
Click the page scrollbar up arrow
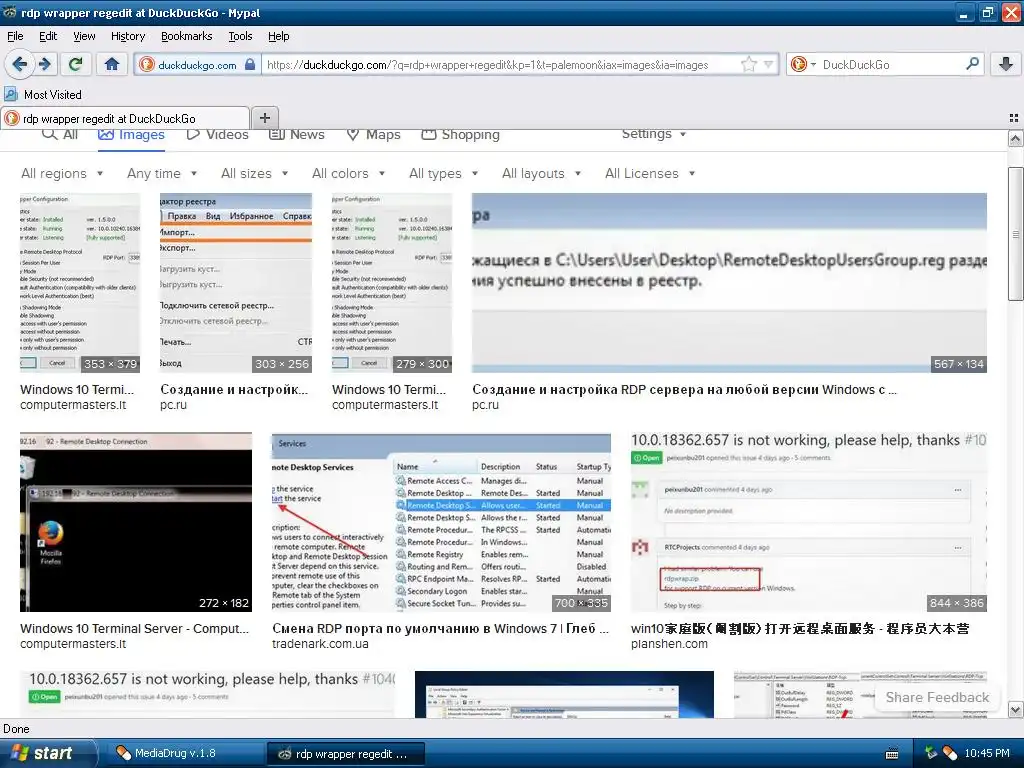coord(1015,138)
